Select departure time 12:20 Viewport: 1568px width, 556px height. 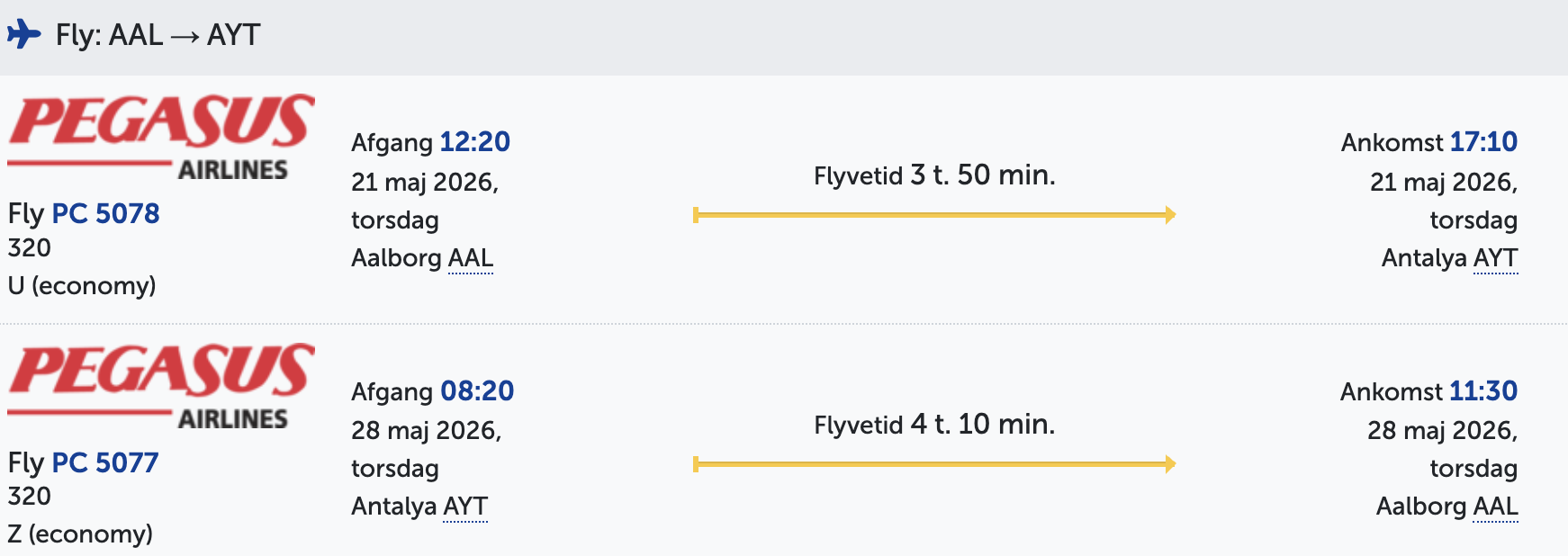coord(474,142)
